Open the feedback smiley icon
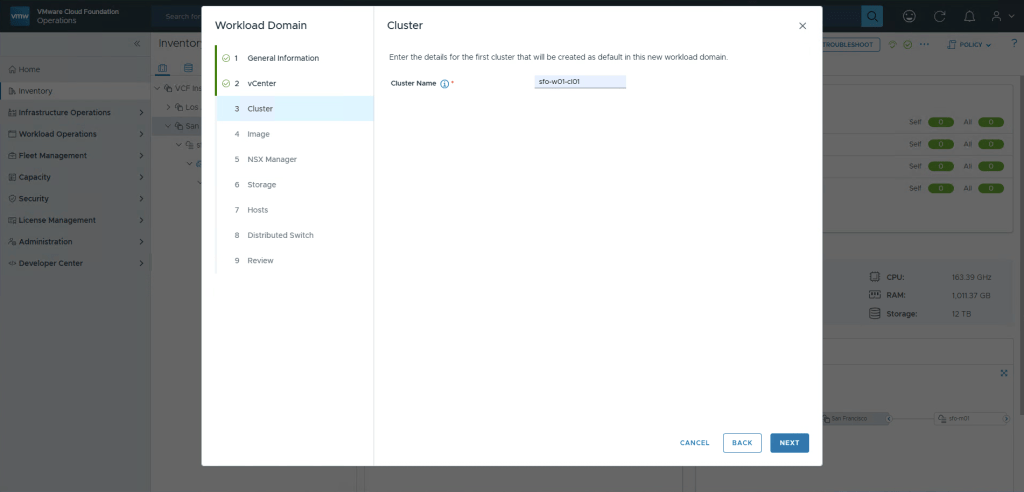Viewport: 1024px width, 492px height. tap(909, 17)
